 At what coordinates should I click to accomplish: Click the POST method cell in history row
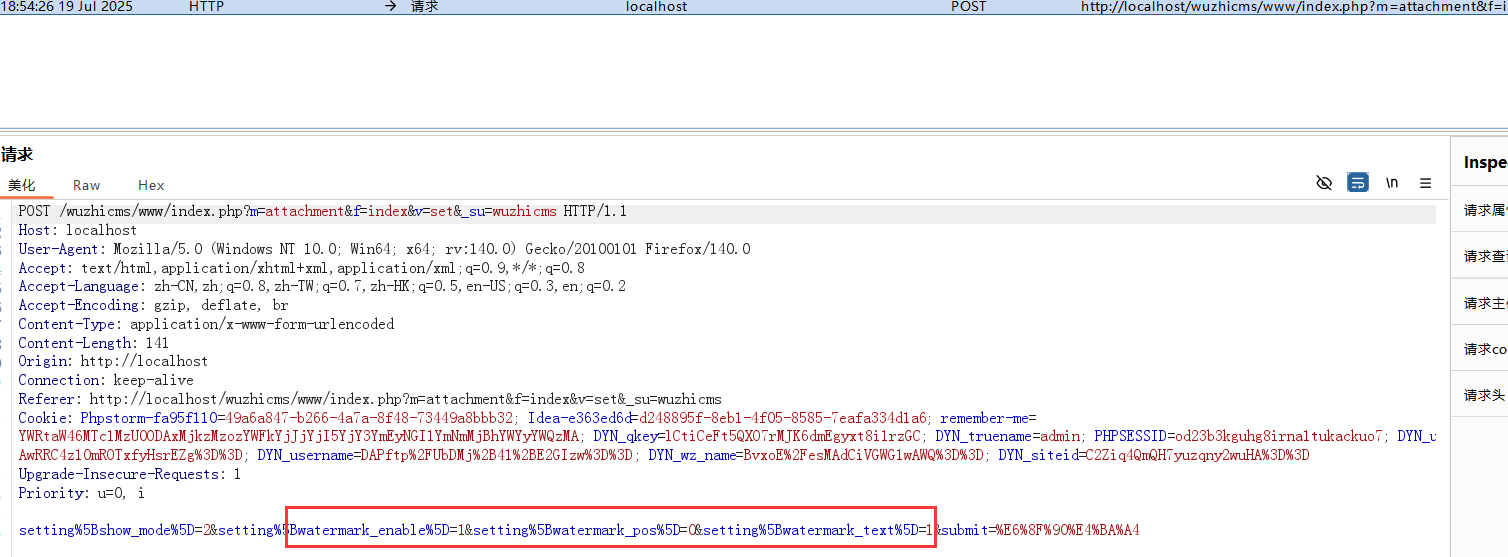pos(968,6)
